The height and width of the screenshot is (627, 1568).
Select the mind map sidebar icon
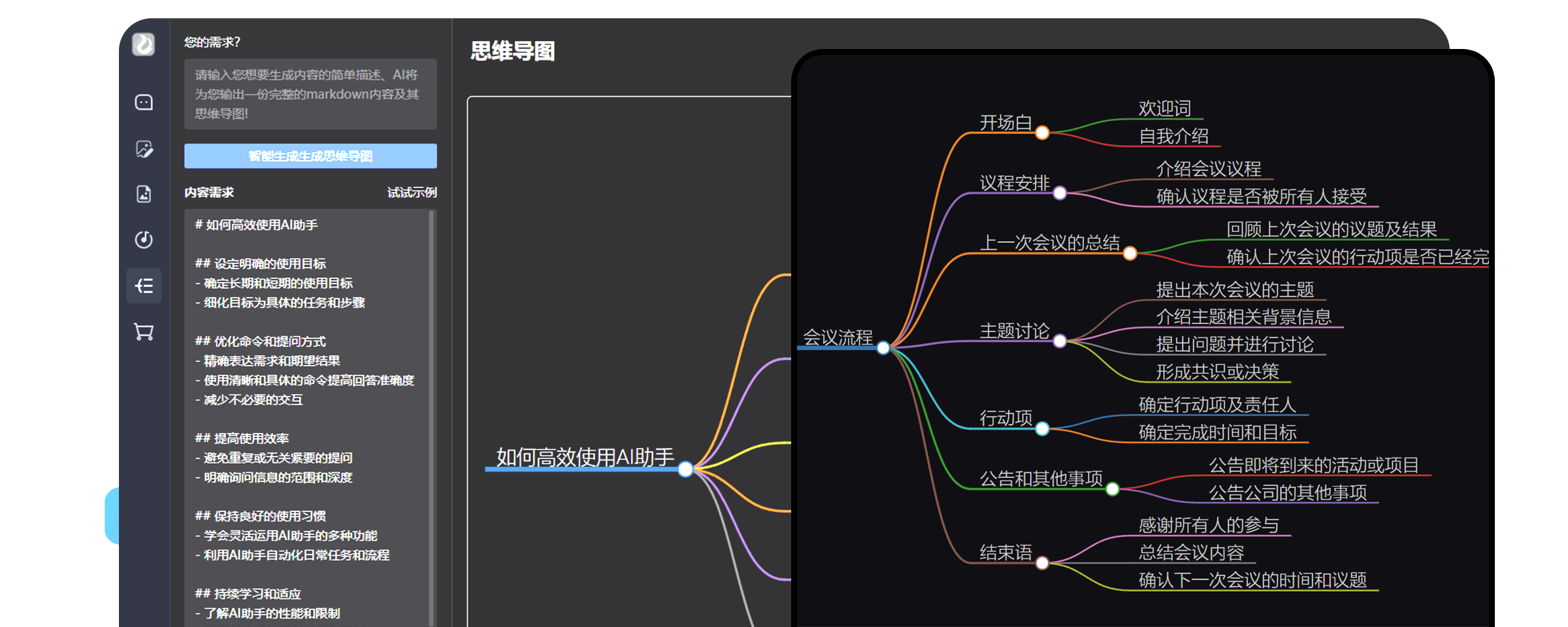click(x=144, y=286)
